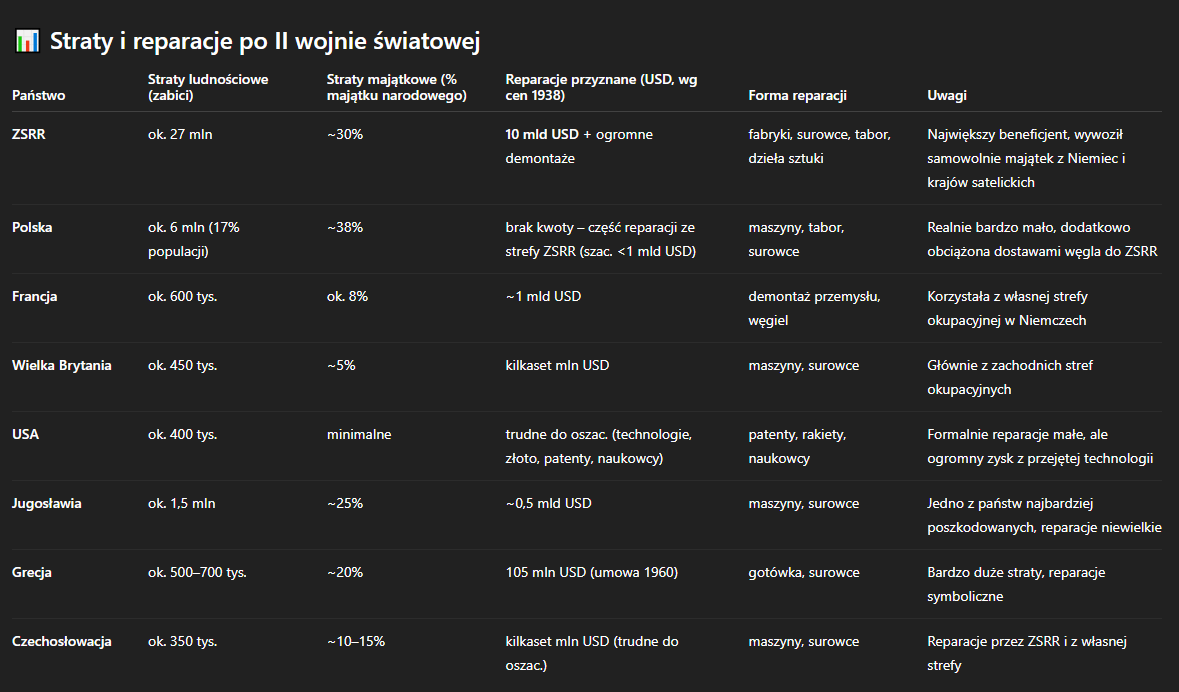This screenshot has width=1179, height=692.
Task: Click the 'Forma reparacji' column header
Action: [x=797, y=96]
